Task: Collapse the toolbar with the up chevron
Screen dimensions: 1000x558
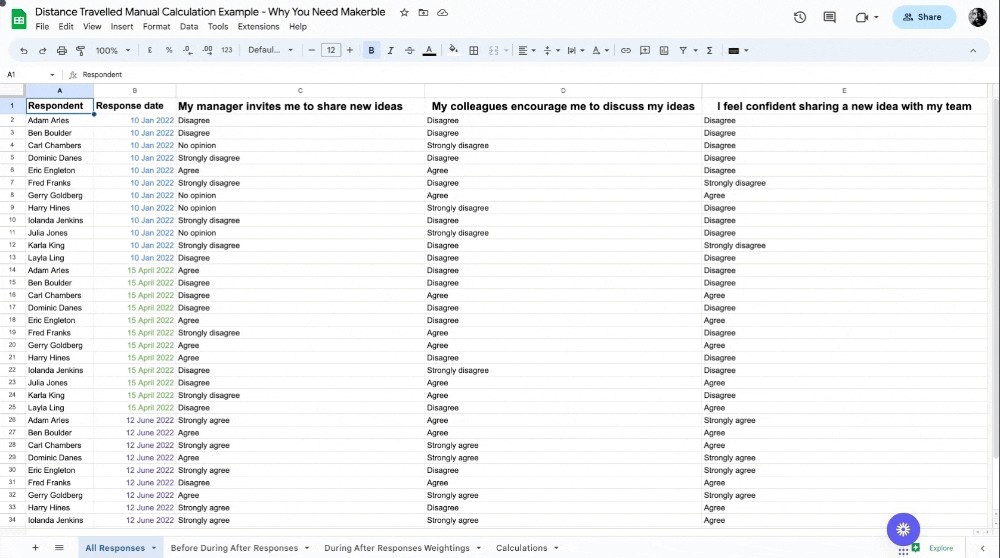Action: point(973,50)
